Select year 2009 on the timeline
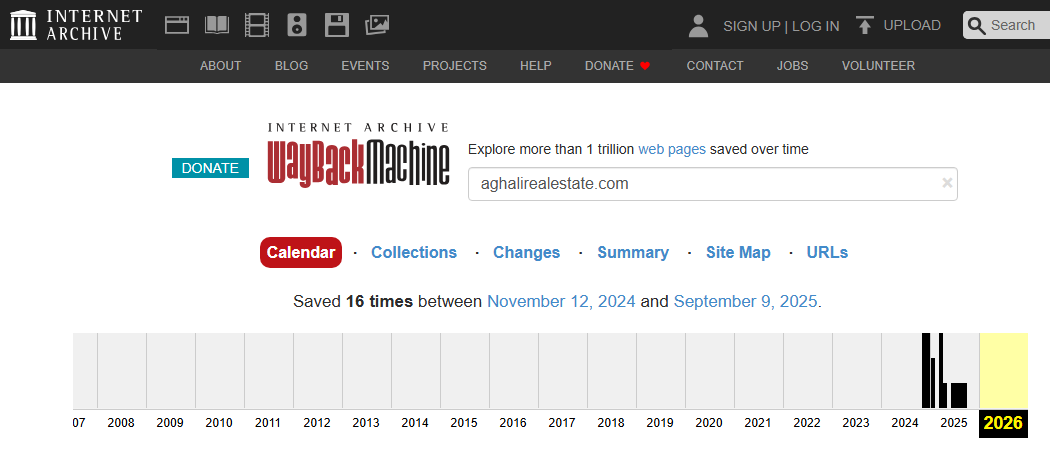Image resolution: width=1050 pixels, height=459 pixels. click(170, 423)
